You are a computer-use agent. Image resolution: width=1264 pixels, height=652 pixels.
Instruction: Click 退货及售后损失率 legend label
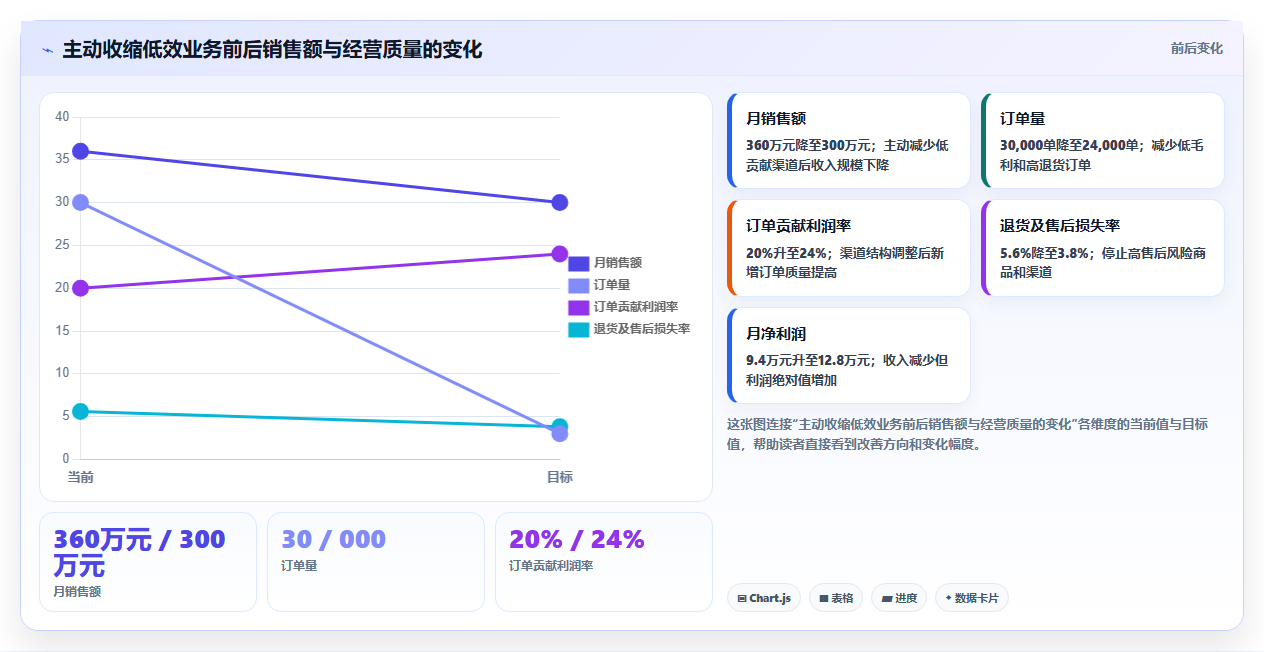click(642, 329)
